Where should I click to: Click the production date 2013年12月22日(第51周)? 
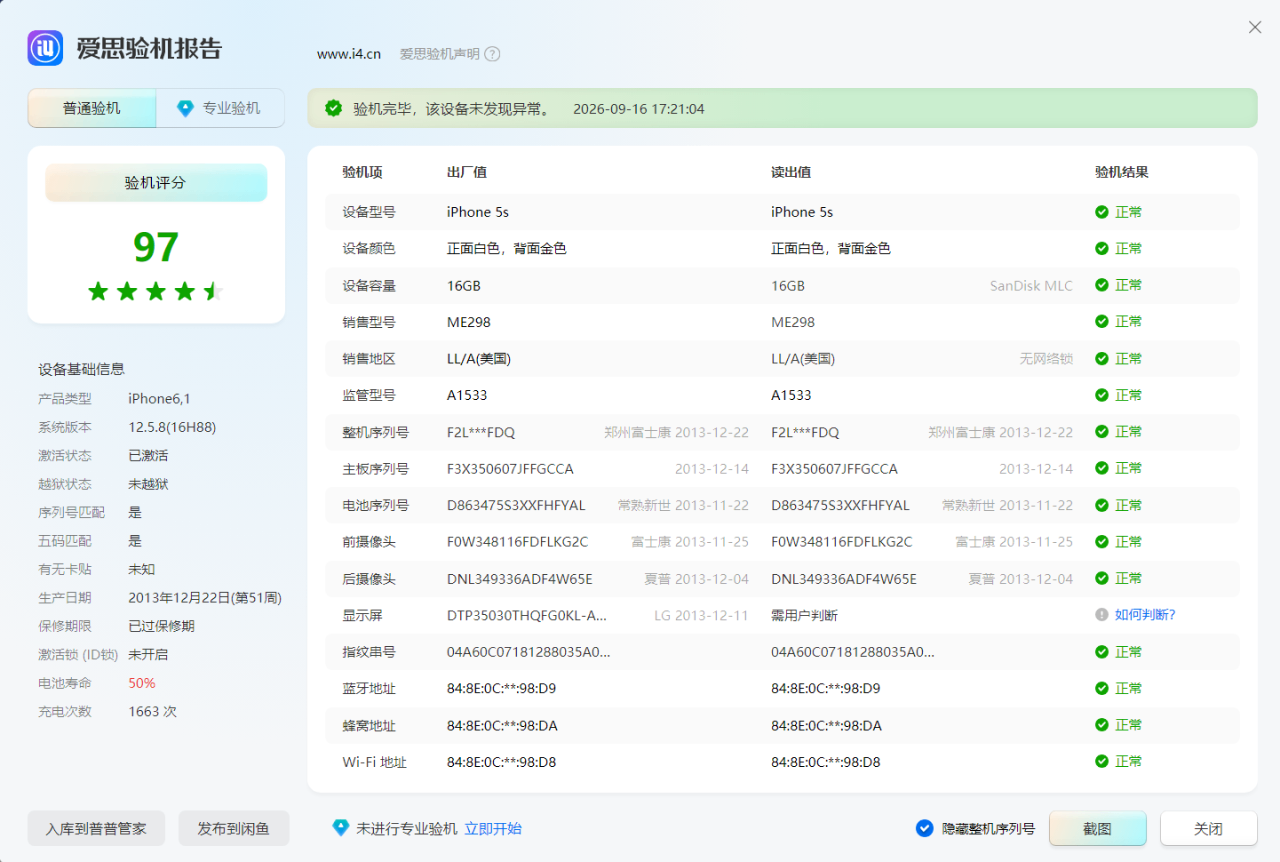[205, 598]
